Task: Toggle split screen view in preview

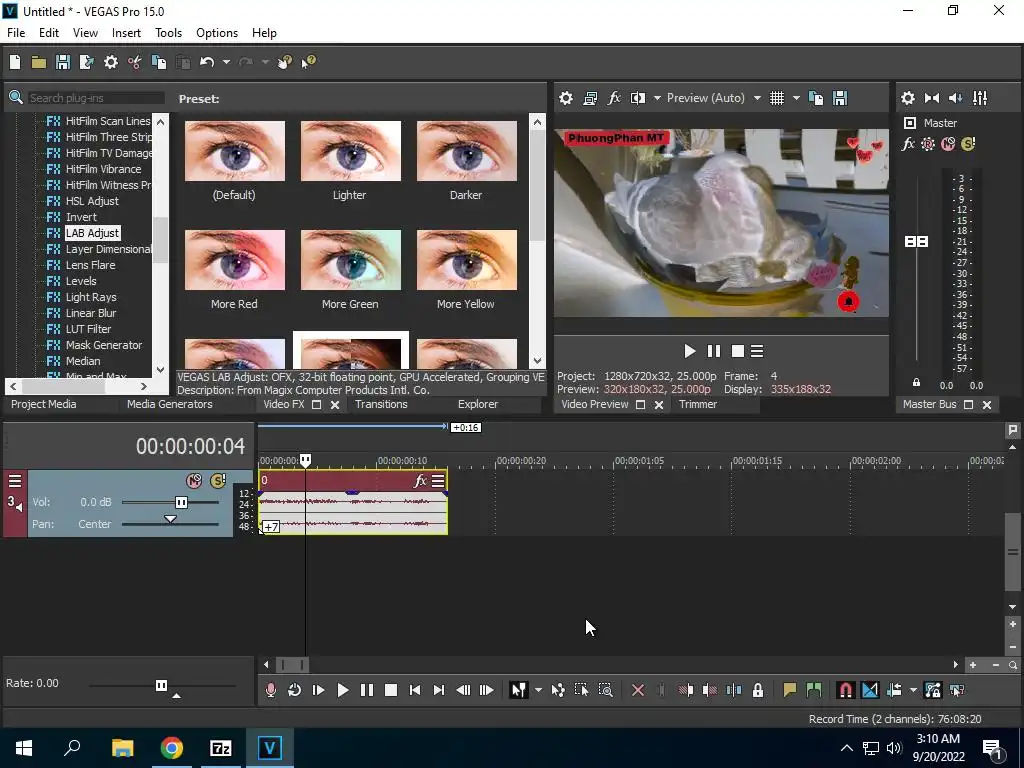Action: [638, 98]
